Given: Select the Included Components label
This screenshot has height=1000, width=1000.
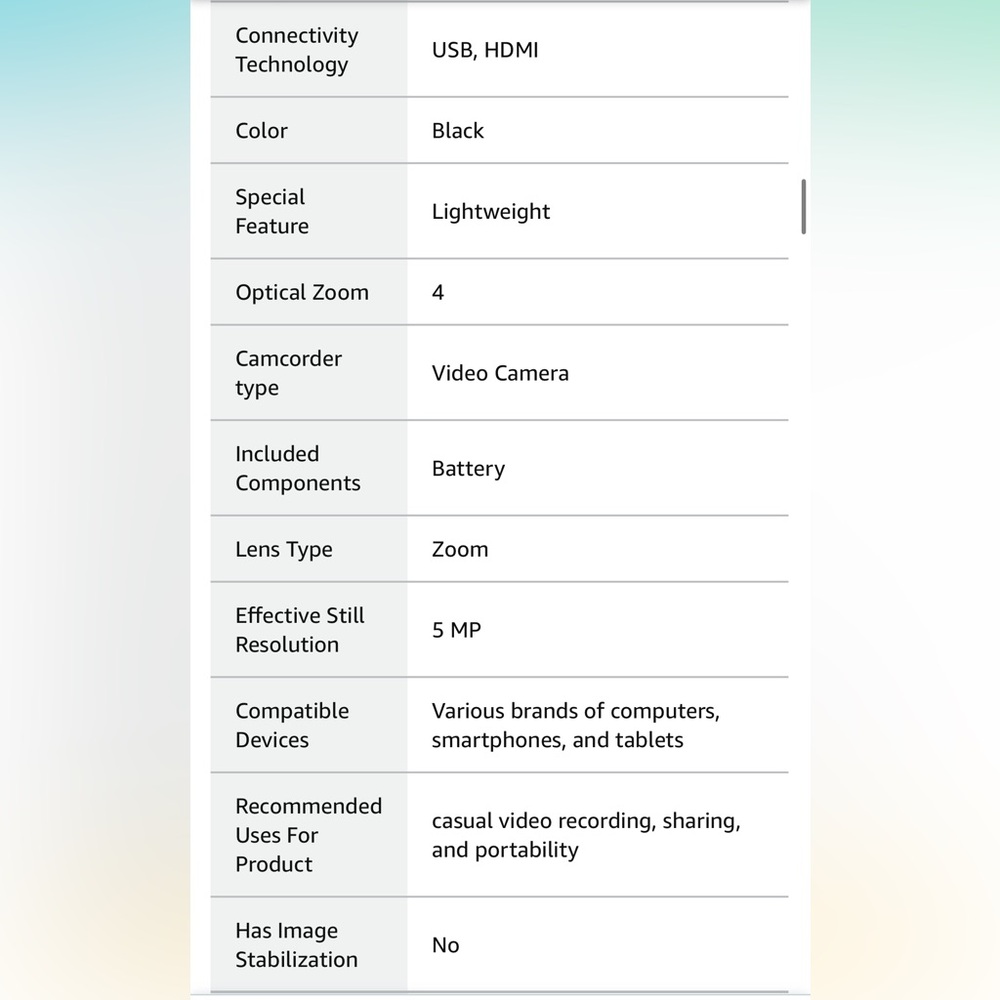Looking at the screenshot, I should 298,468.
